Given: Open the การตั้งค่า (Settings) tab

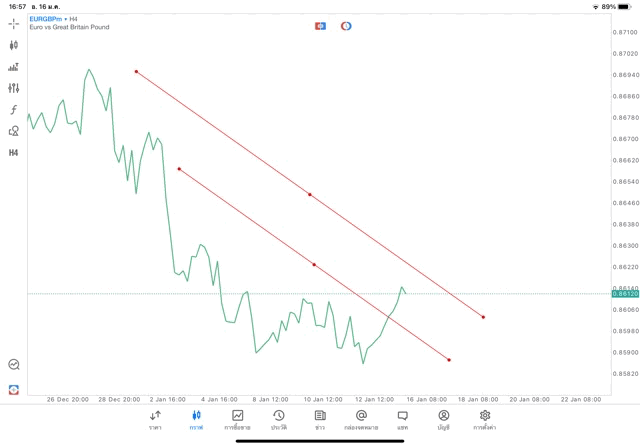Looking at the screenshot, I should [x=484, y=419].
